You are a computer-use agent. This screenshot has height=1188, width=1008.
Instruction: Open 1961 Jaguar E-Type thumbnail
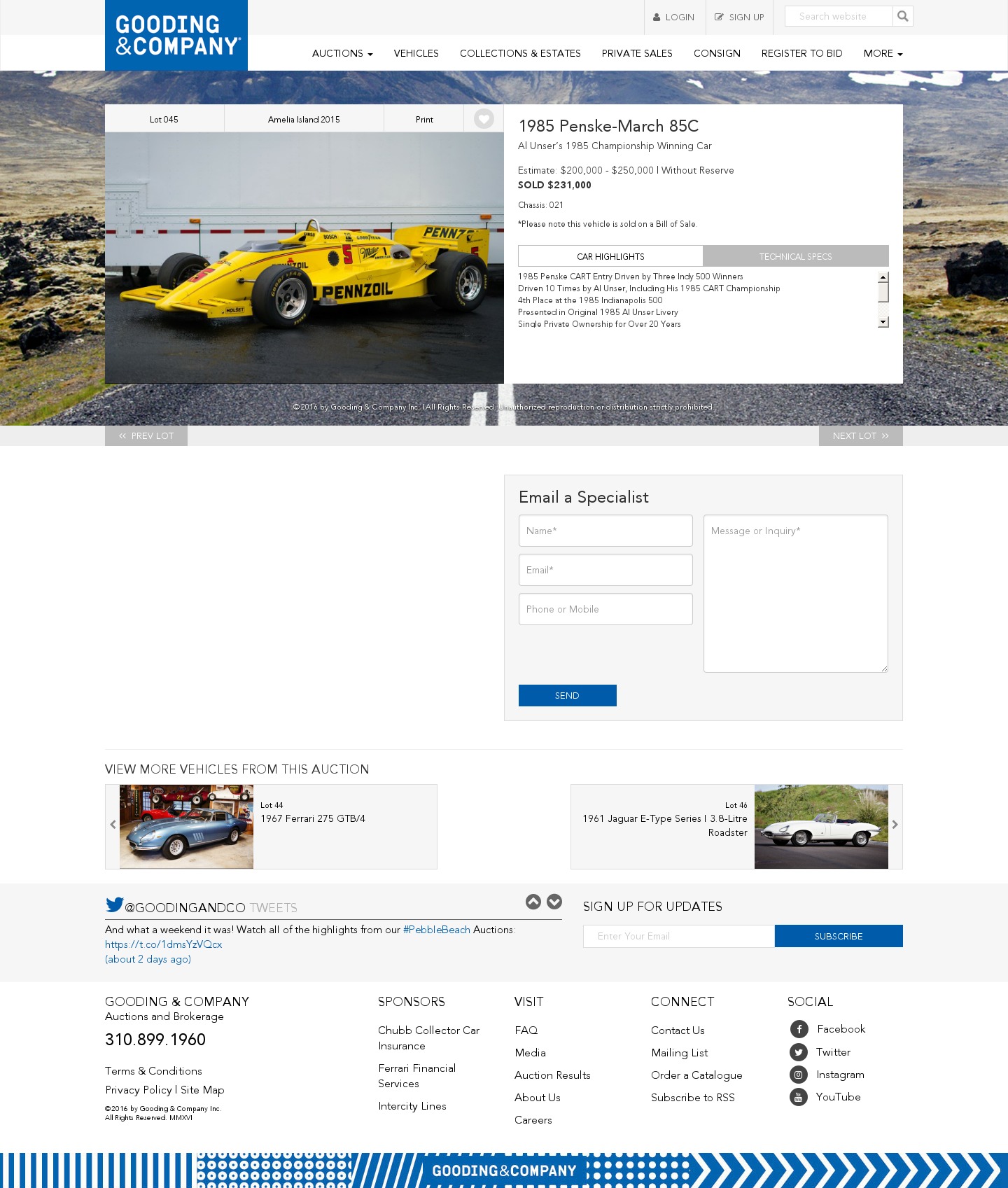[821, 827]
